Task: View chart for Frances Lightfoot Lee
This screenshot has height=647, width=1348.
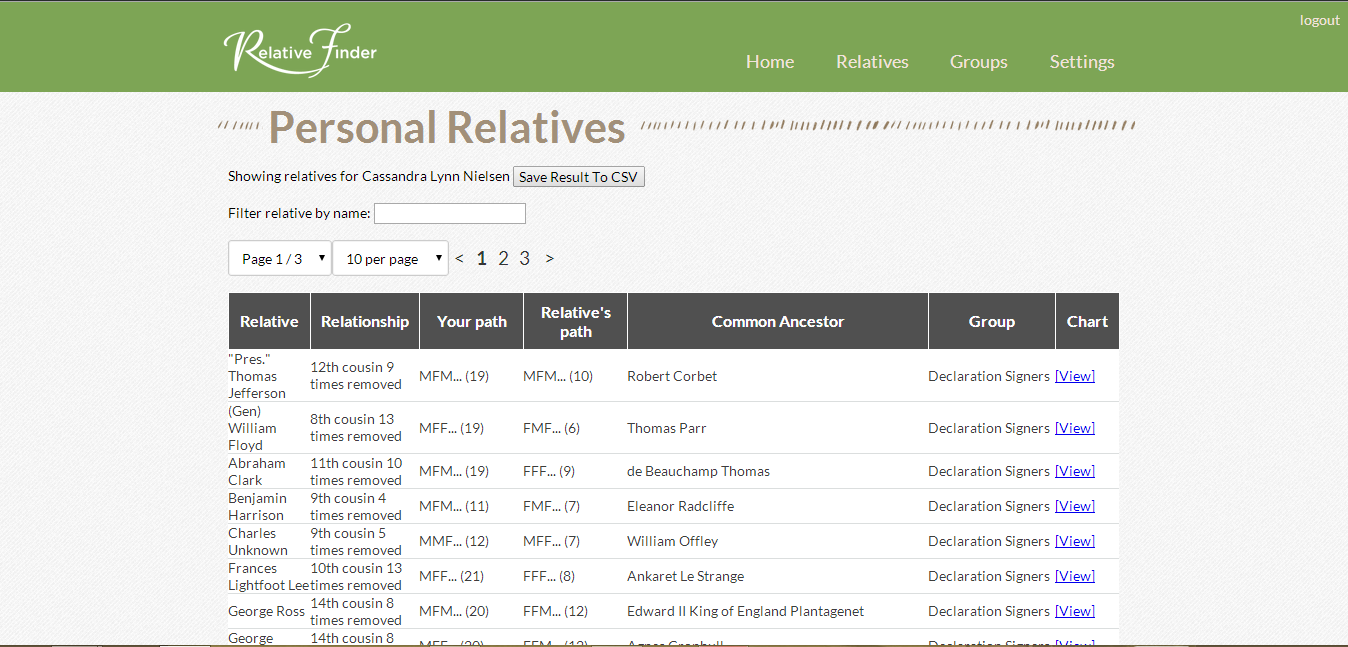Action: click(x=1074, y=575)
